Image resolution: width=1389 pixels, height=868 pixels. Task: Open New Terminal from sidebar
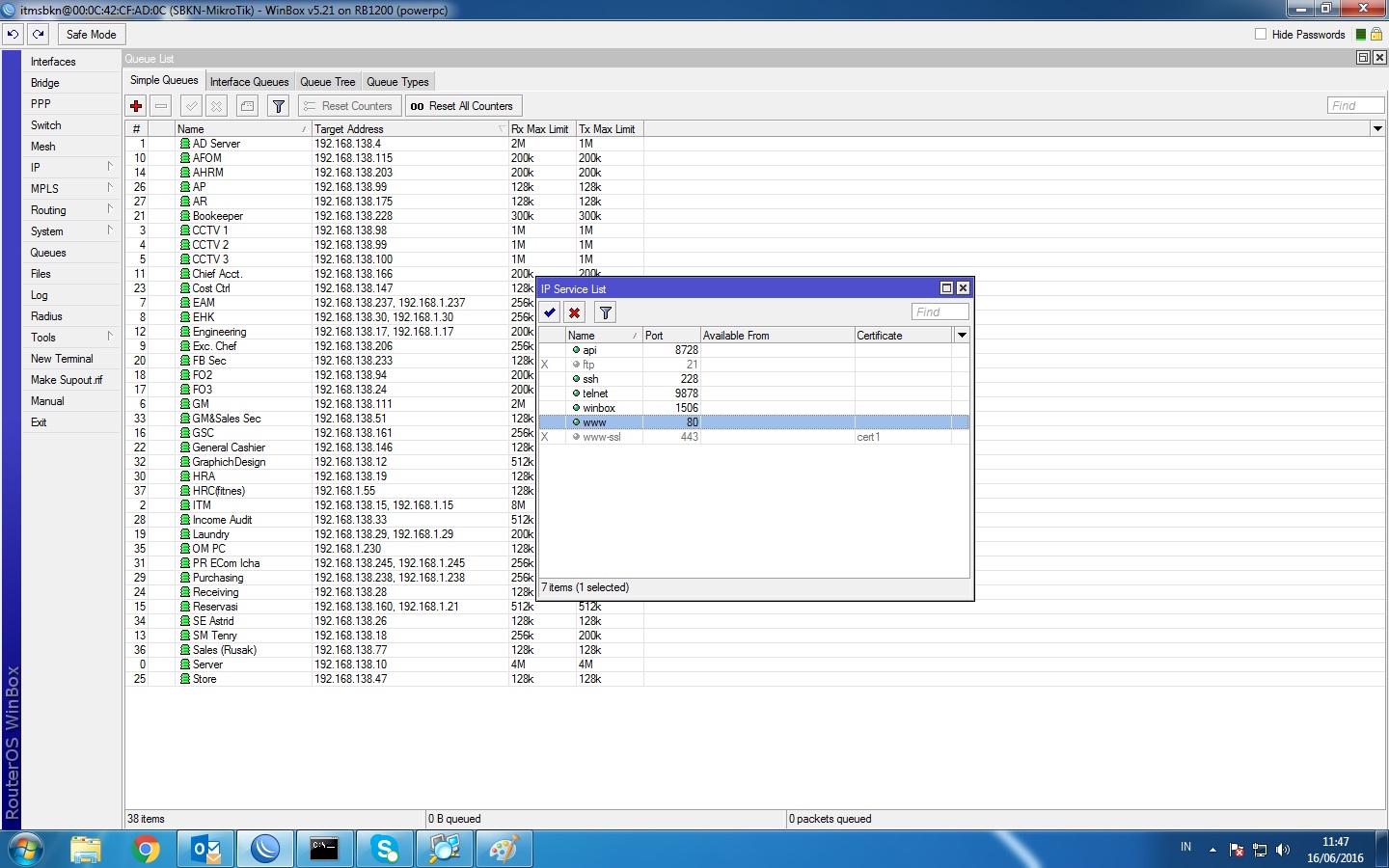click(70, 359)
